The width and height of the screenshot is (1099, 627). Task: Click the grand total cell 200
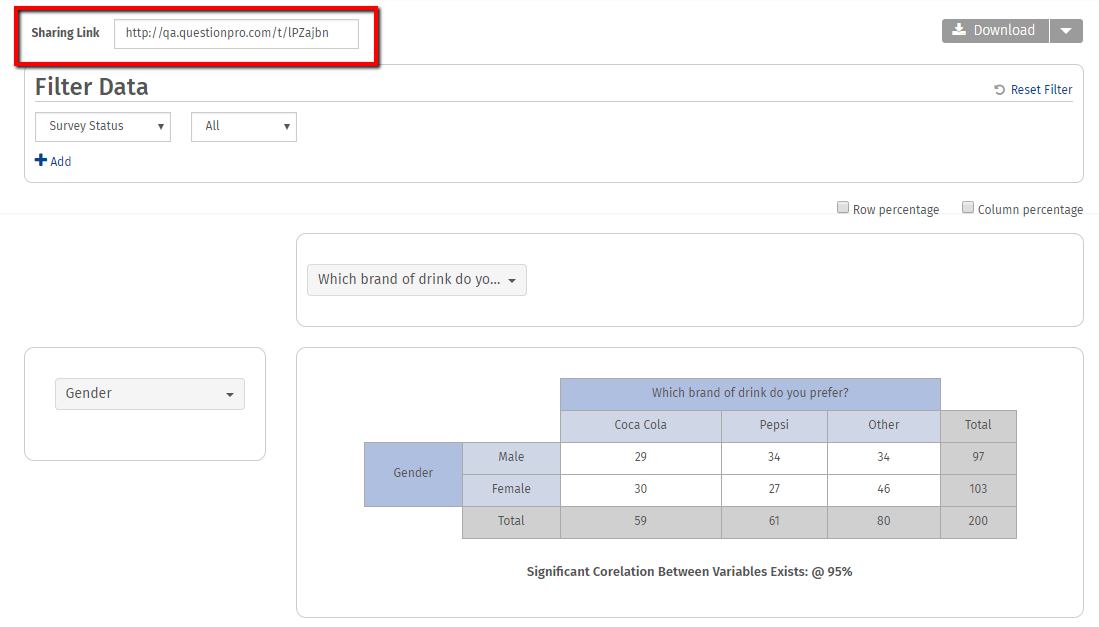click(x=978, y=522)
